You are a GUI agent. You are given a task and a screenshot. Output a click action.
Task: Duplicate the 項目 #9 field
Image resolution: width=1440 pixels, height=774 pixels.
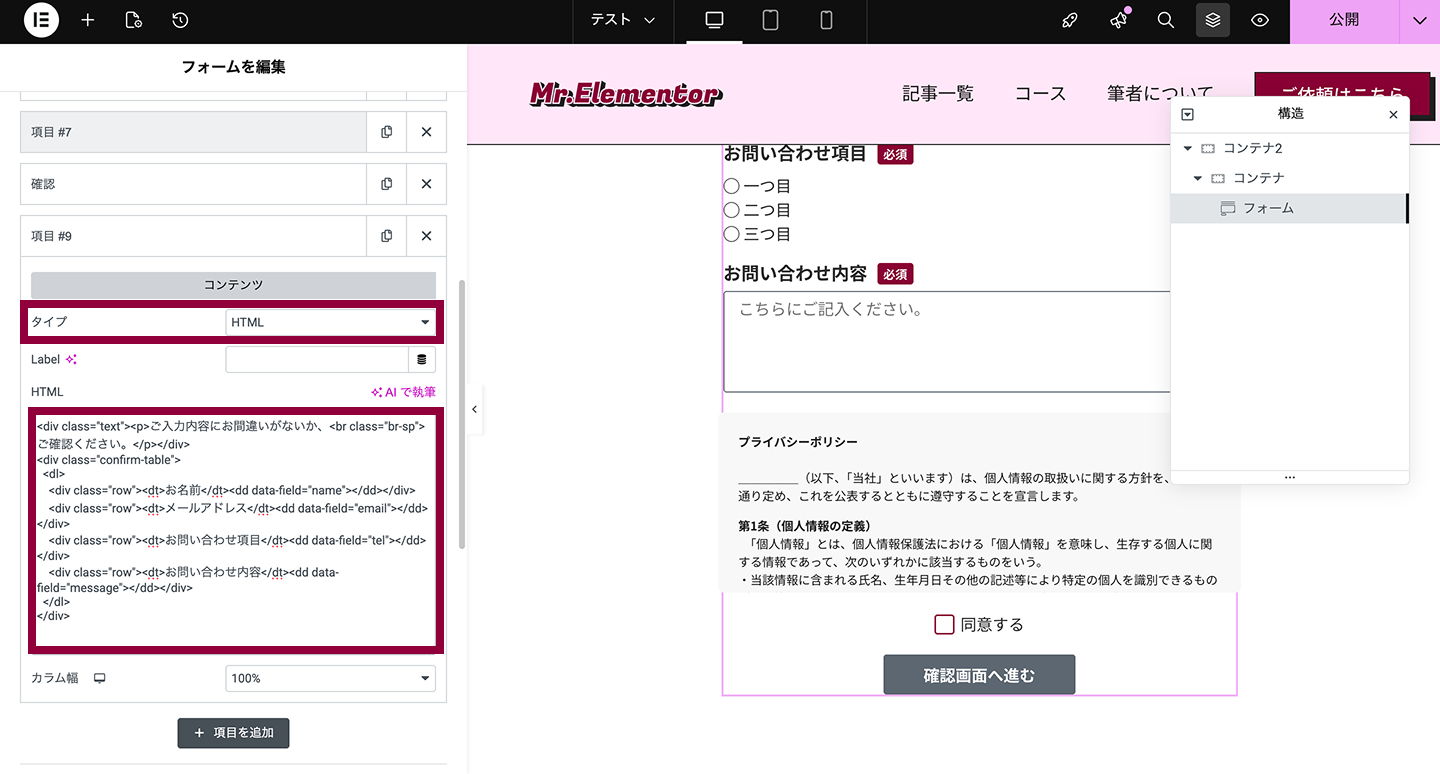pos(386,235)
